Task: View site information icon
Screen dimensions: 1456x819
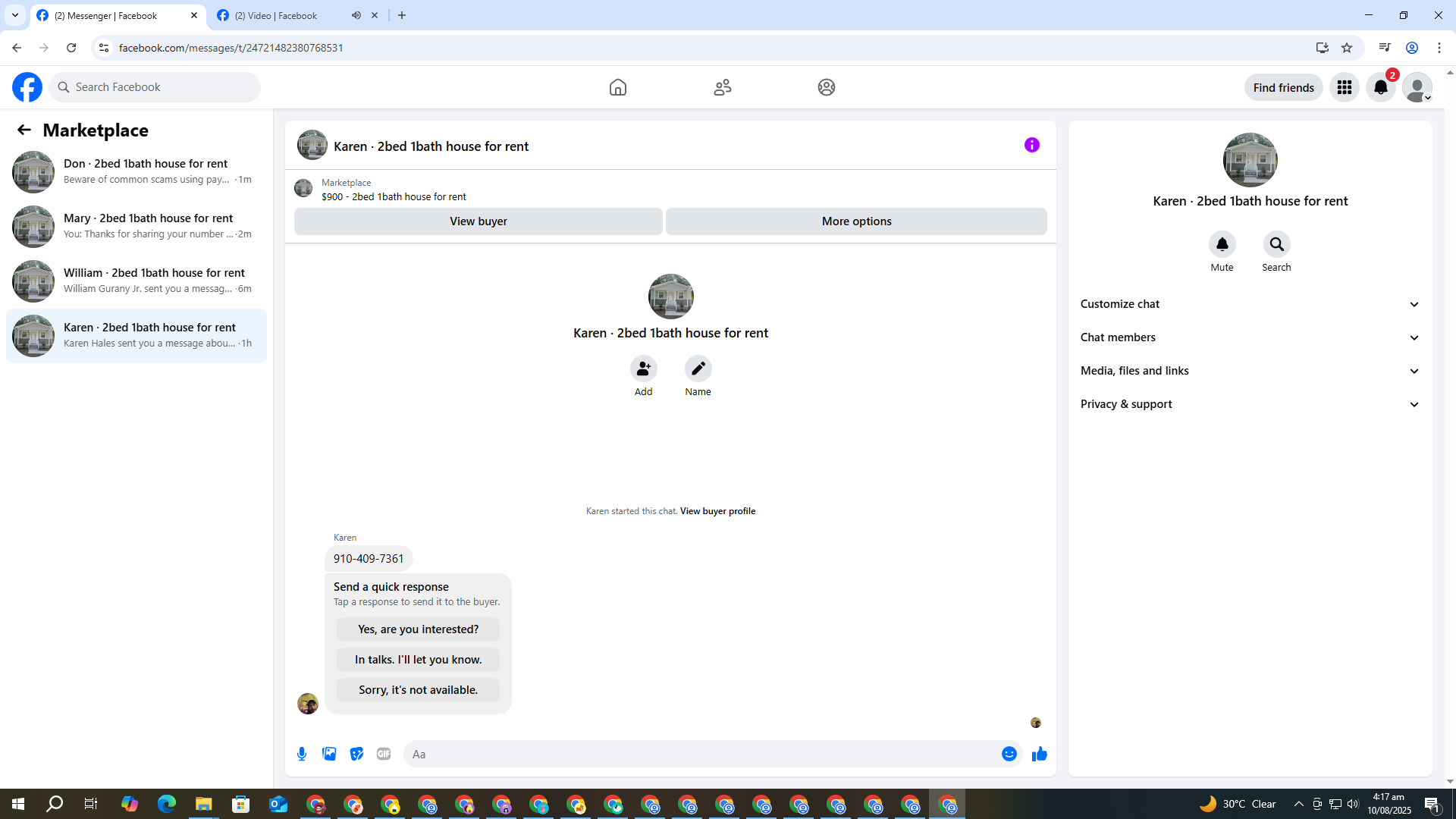Action: coord(104,48)
